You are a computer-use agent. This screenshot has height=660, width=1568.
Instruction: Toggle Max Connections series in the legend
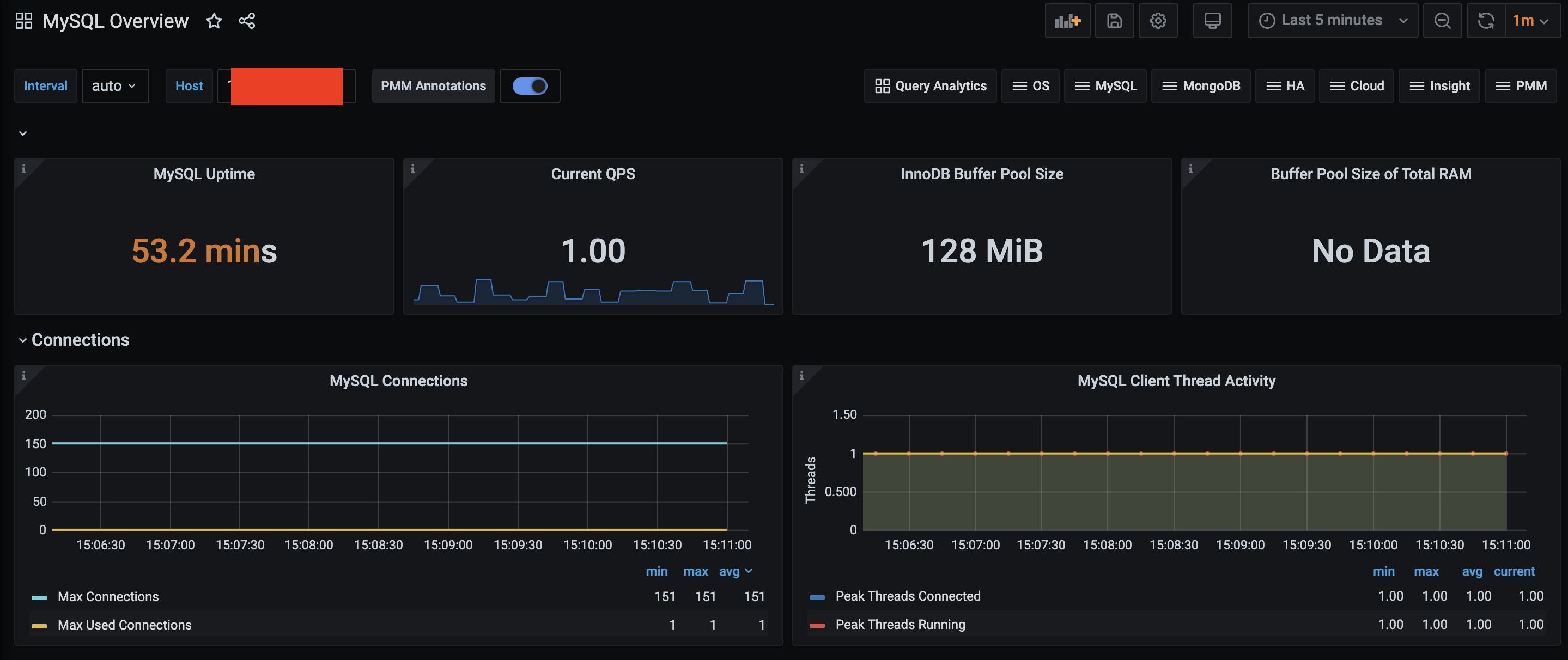tap(108, 597)
